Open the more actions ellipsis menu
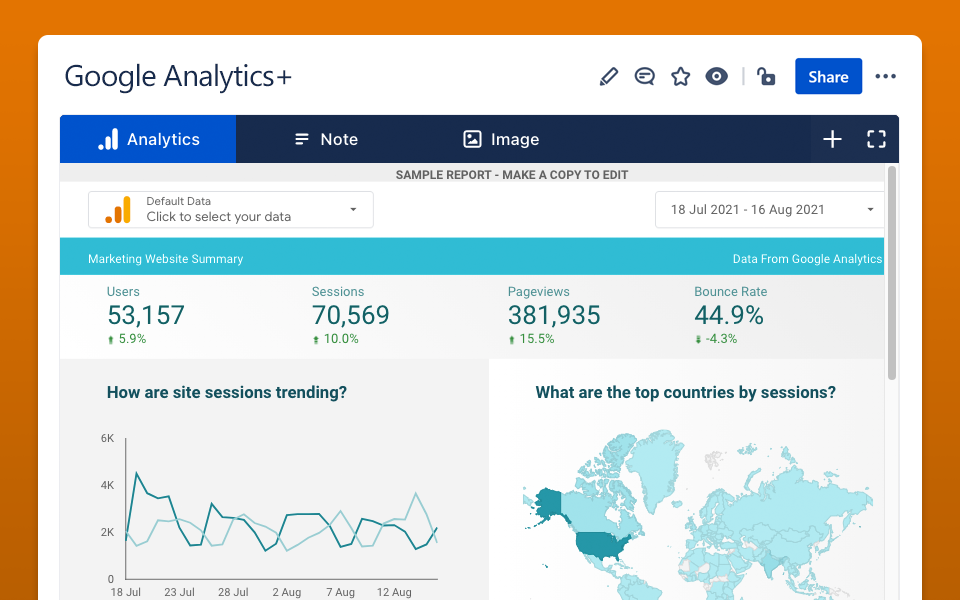Image resolution: width=960 pixels, height=600 pixels. [x=885, y=77]
